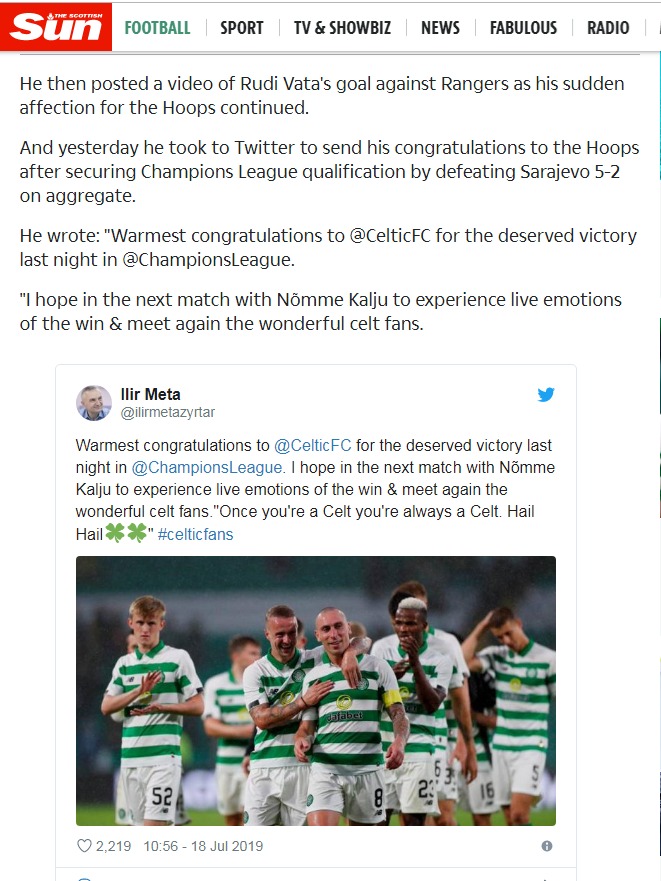Screen dimensions: 661x881
Task: Click the #celticfans hashtag
Action: pyautogui.click(x=195, y=534)
